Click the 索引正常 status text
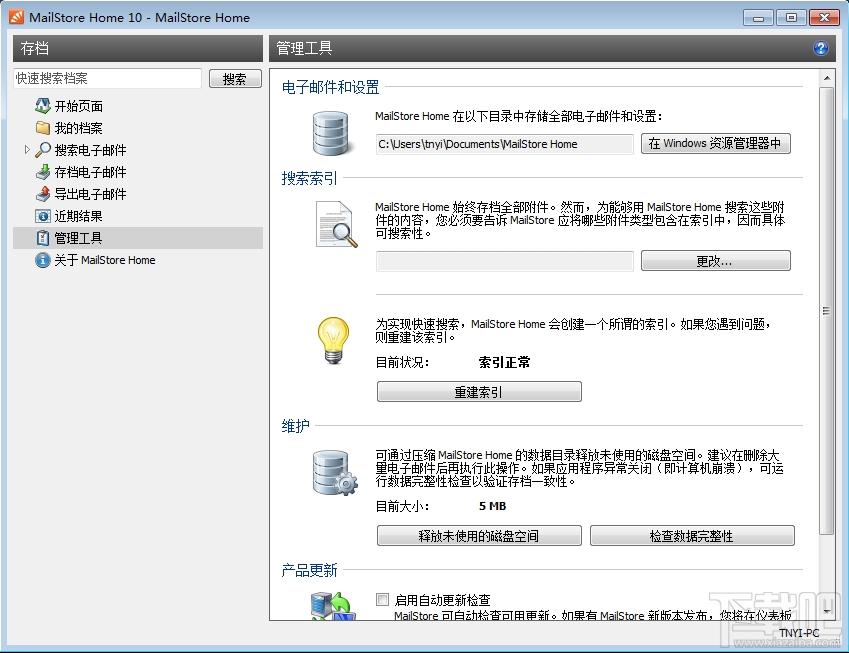This screenshot has height=653, width=849. [x=504, y=362]
